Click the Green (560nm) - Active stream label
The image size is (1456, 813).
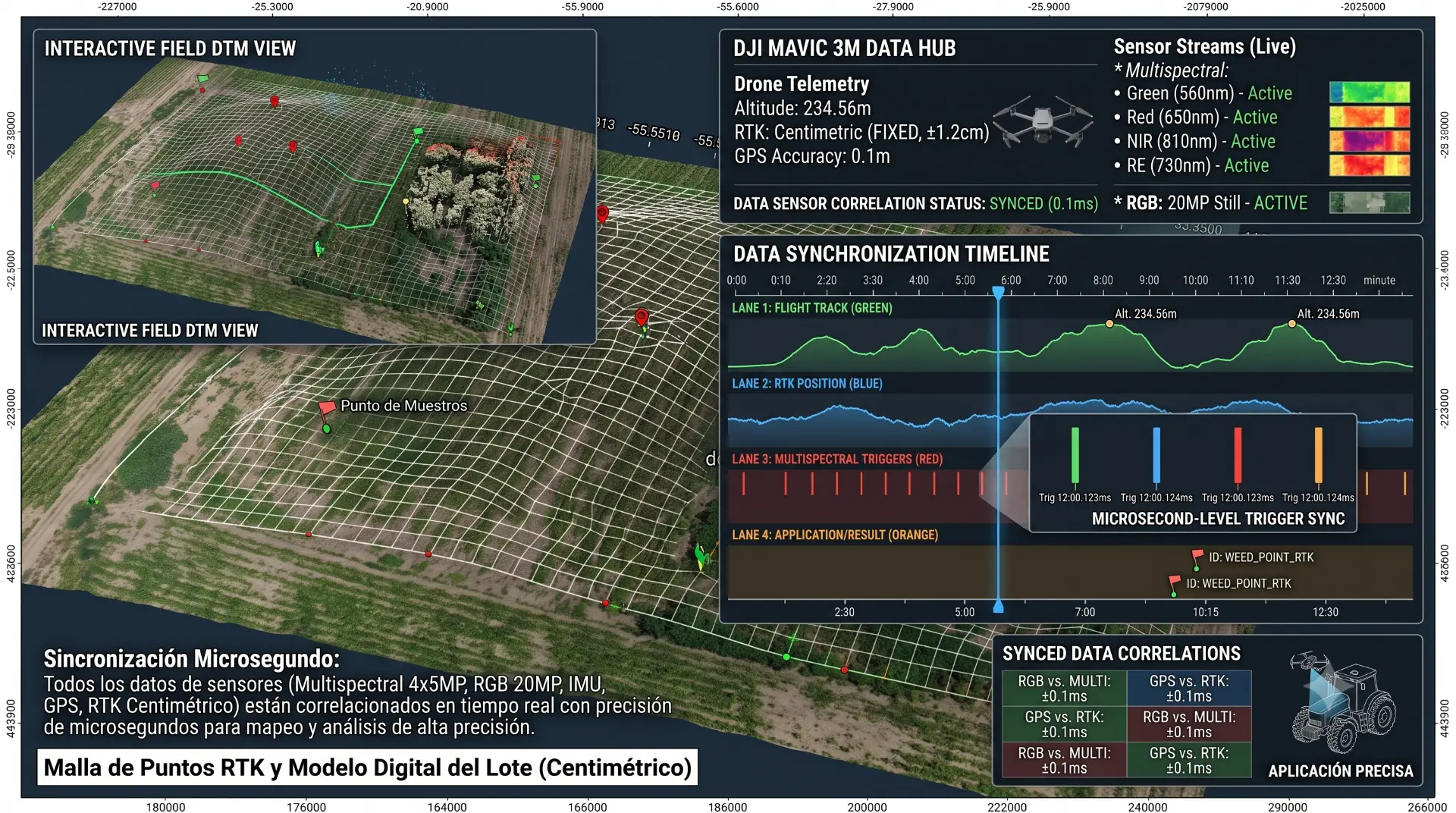1209,93
